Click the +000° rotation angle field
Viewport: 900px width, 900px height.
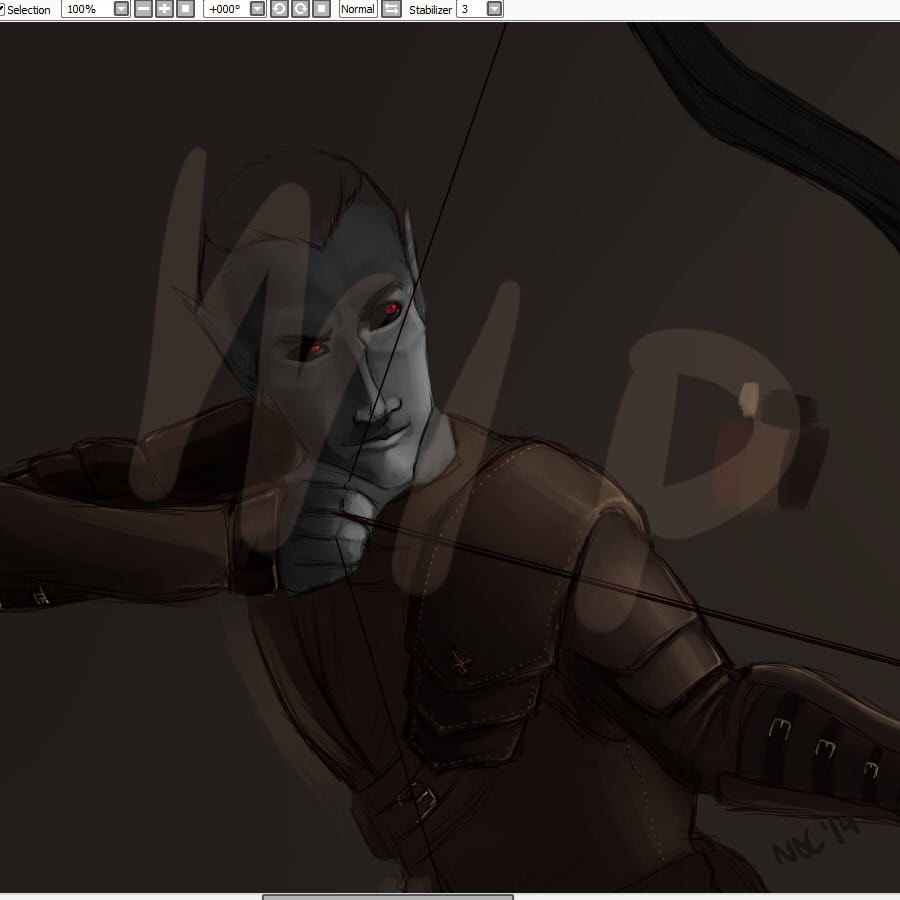[x=224, y=9]
